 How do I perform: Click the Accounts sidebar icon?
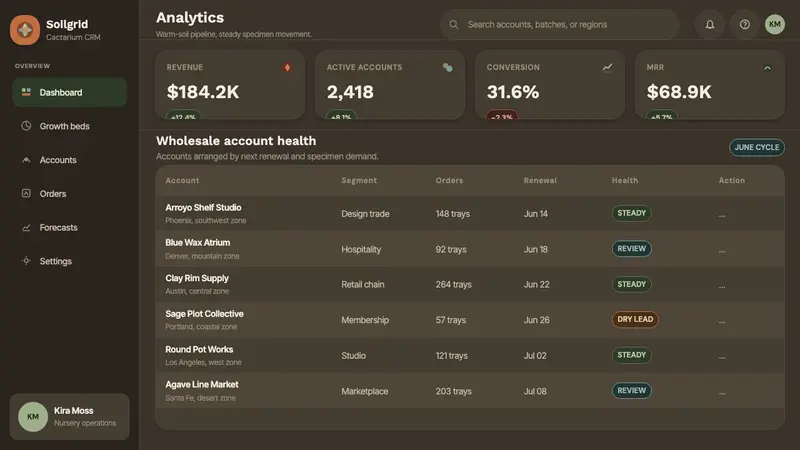click(x=26, y=160)
